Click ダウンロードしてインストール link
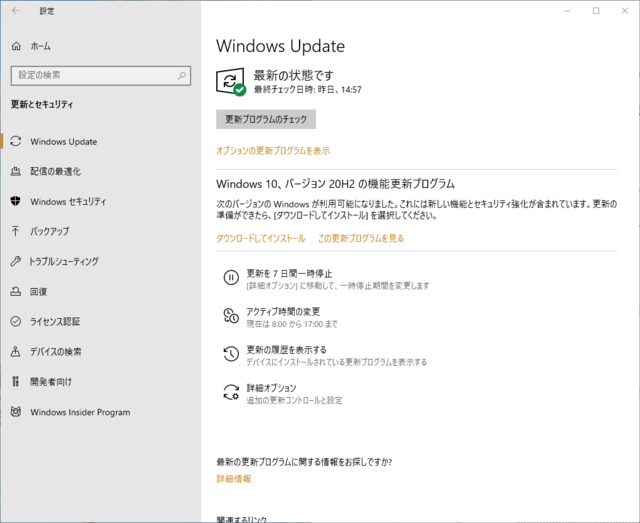This screenshot has height=523, width=640. 260,238
